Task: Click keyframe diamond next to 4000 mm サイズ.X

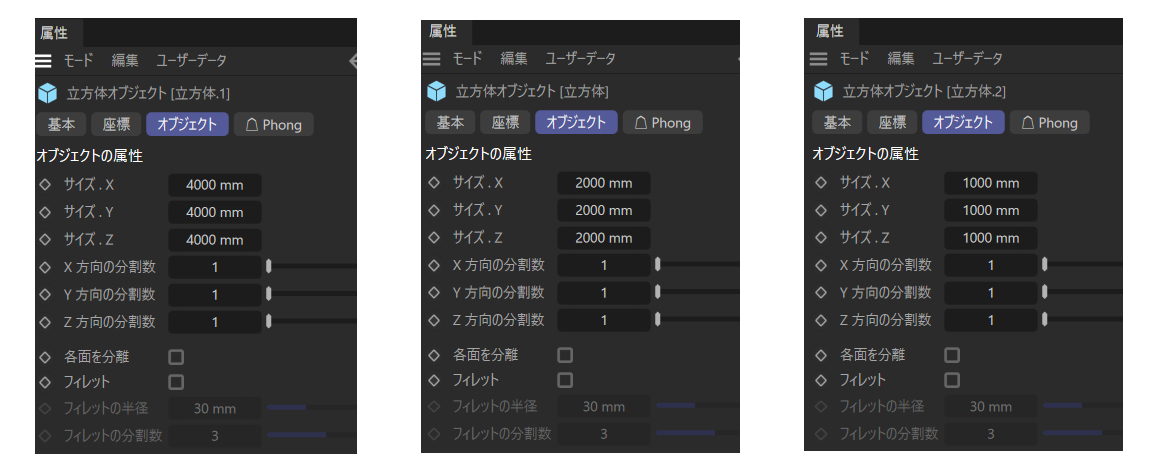Action: coord(45,185)
